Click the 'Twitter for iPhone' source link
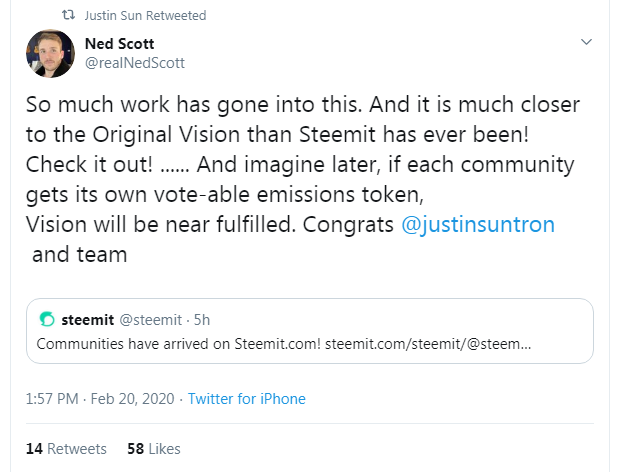This screenshot has height=472, width=628. [x=246, y=399]
